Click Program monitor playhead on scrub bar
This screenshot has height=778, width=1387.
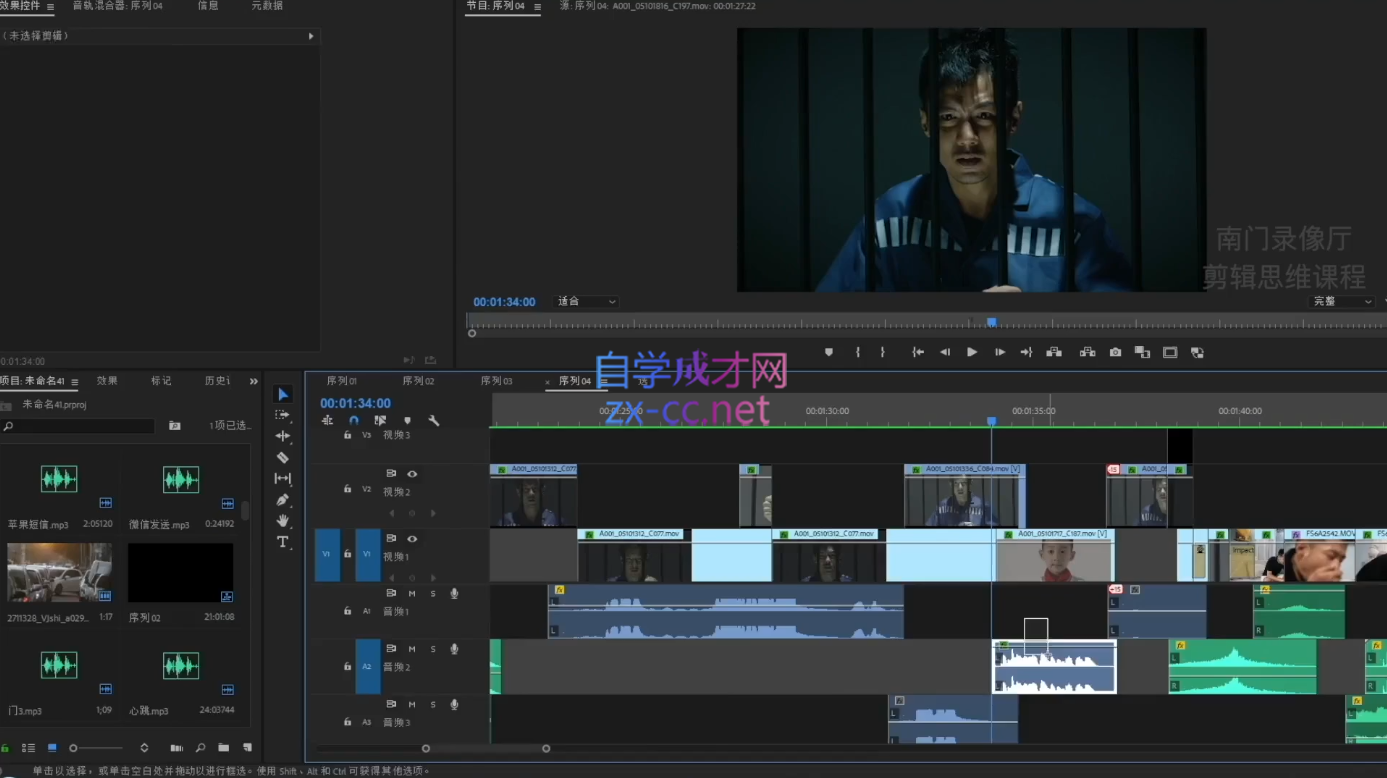[991, 322]
